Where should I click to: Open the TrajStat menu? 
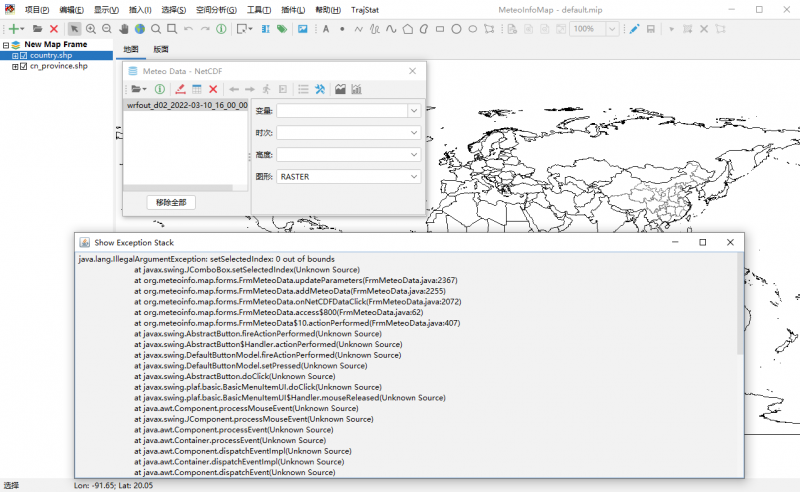pyautogui.click(x=365, y=9)
